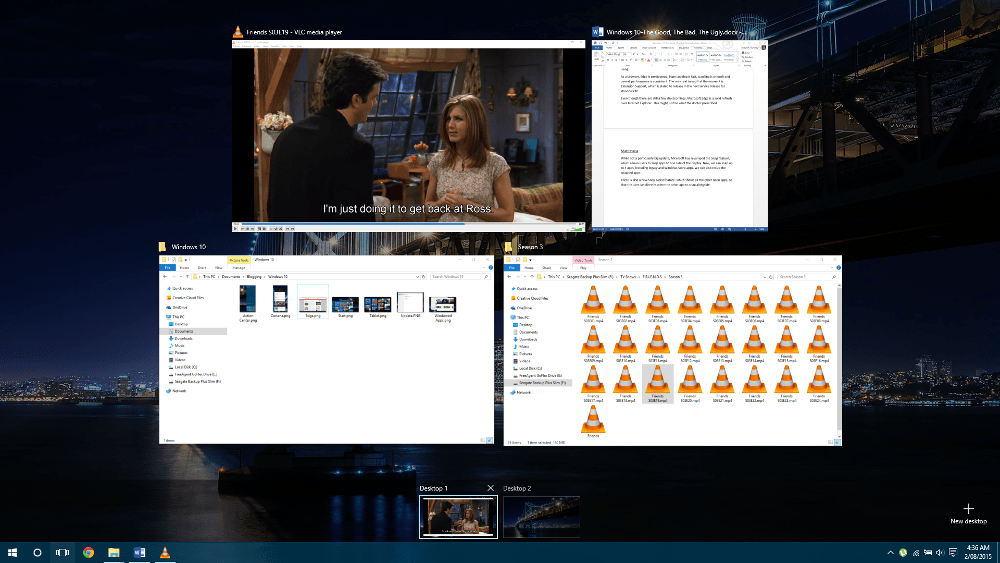This screenshot has height=563, width=1000.
Task: Switch the Windows 10 explorer window to details view toggle
Action: point(483,441)
